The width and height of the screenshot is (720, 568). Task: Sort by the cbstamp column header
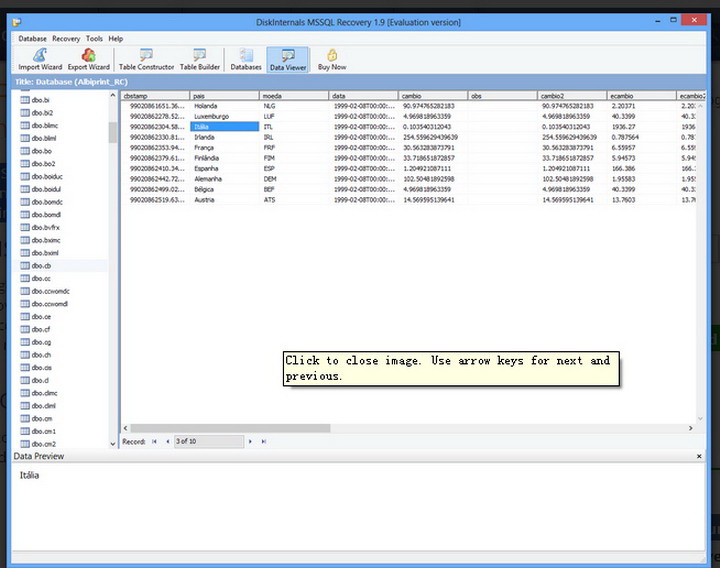click(155, 96)
